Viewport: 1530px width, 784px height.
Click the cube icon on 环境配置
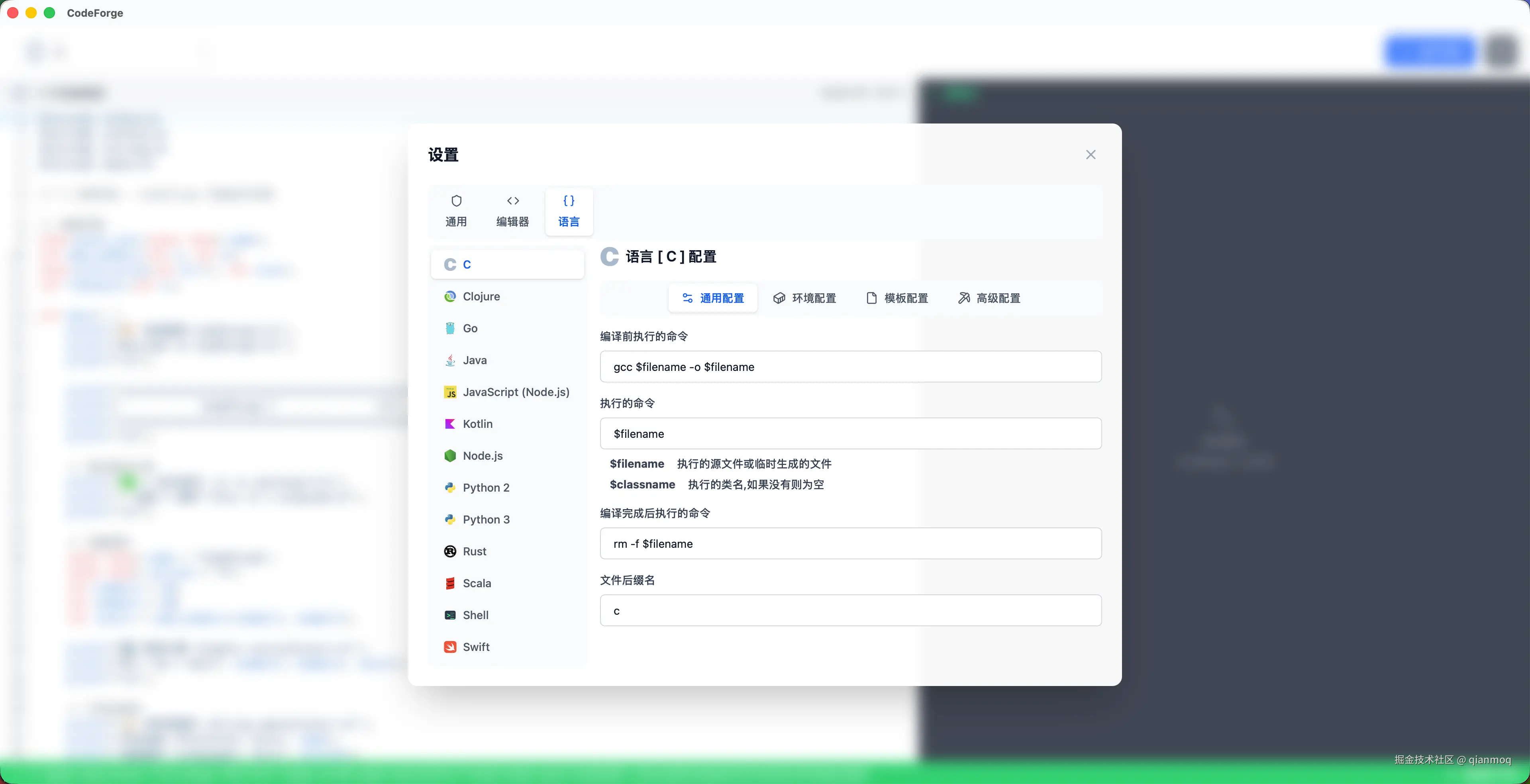[779, 298]
